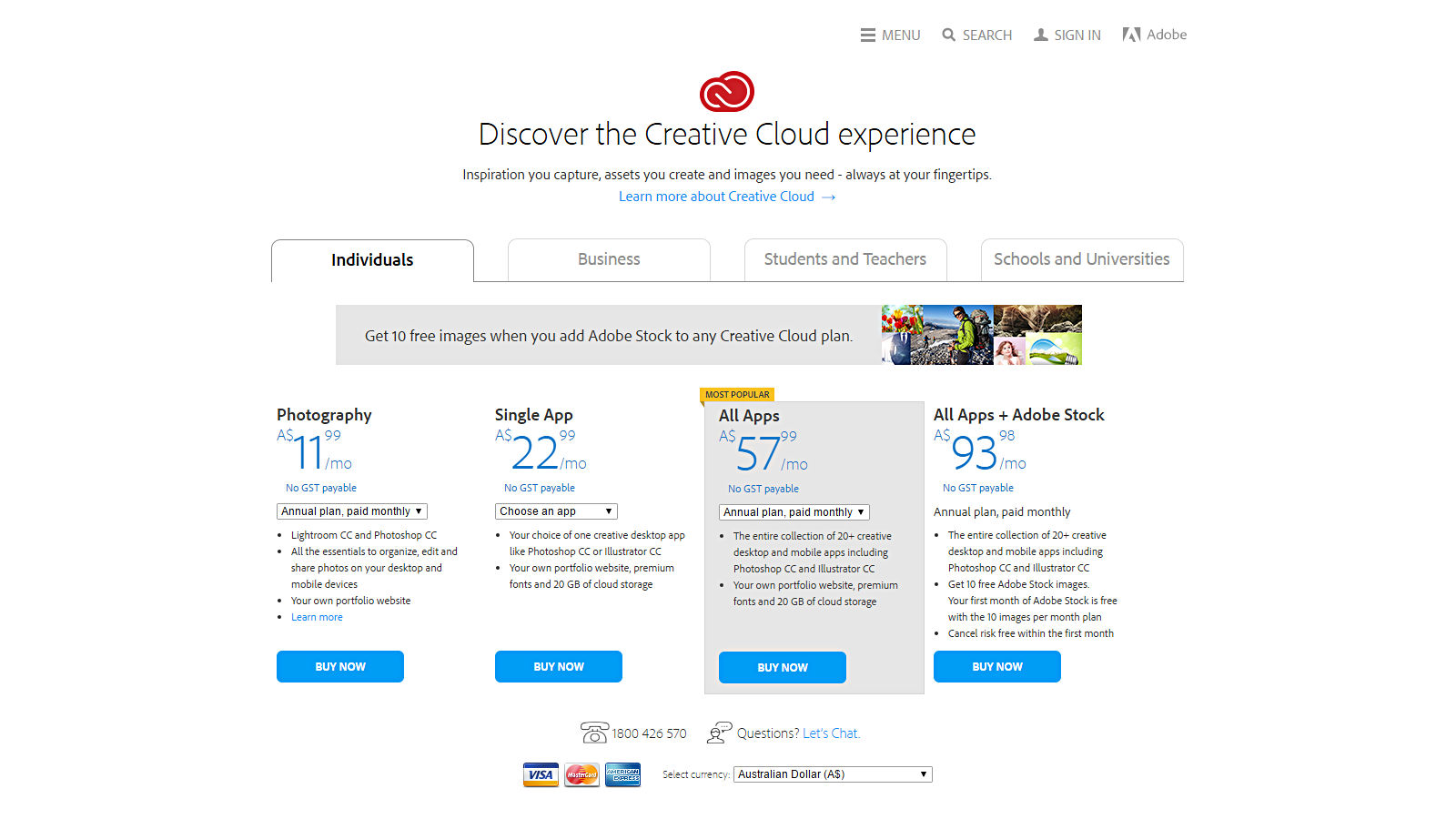Click Learn more under Photography plan
The height and width of the screenshot is (819, 1456).
[317, 617]
